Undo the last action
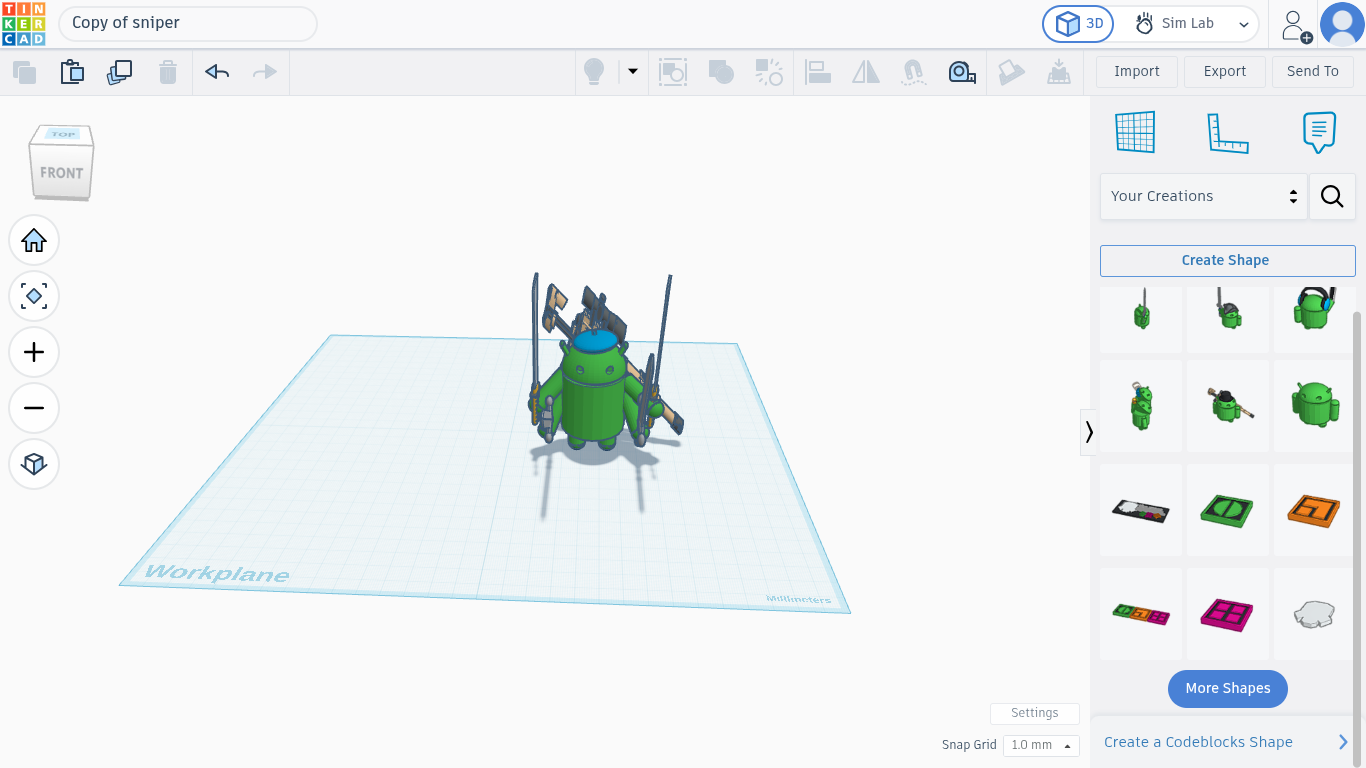 pyautogui.click(x=217, y=72)
